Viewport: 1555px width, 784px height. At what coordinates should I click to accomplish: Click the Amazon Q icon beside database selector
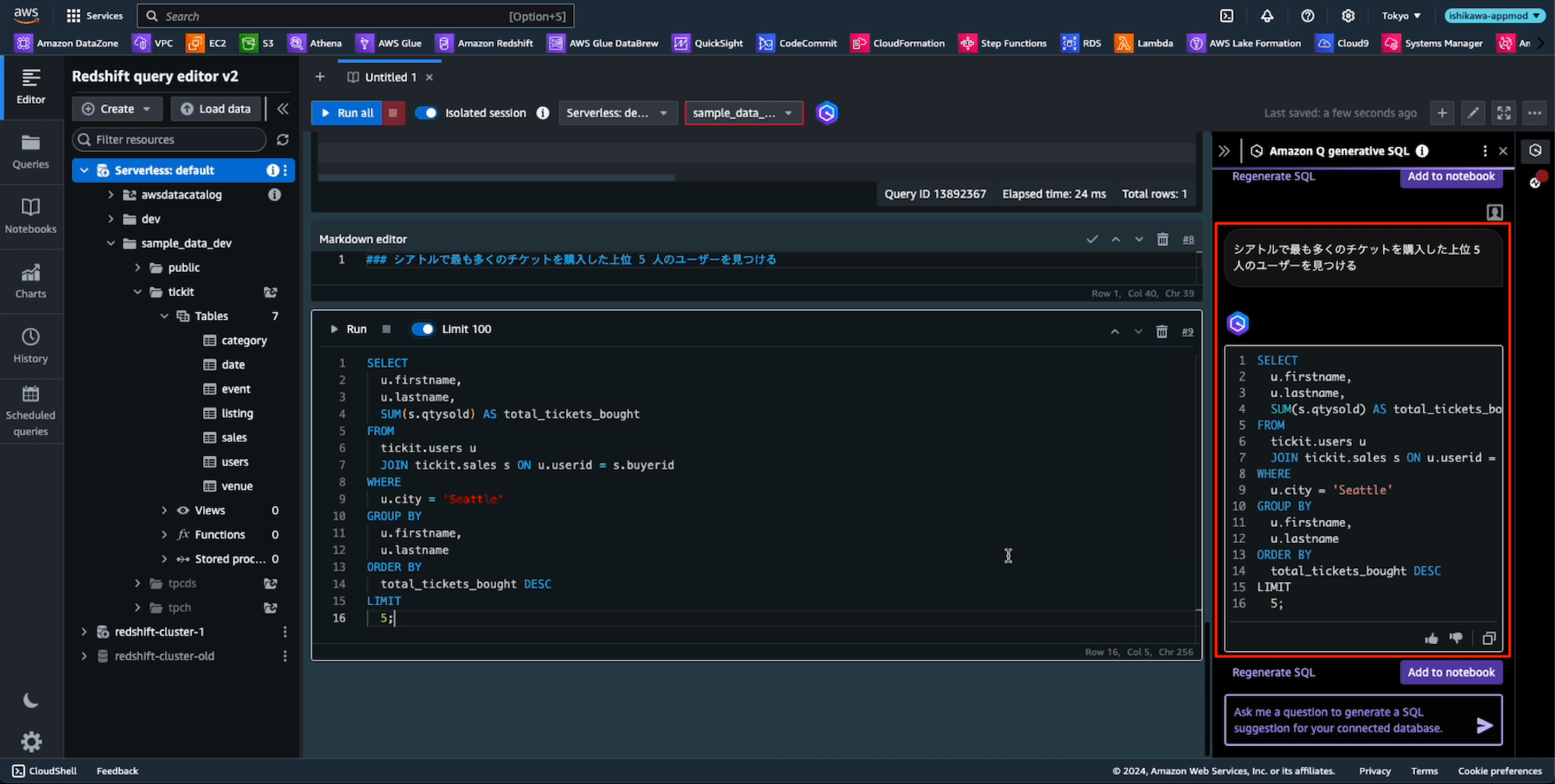point(826,113)
